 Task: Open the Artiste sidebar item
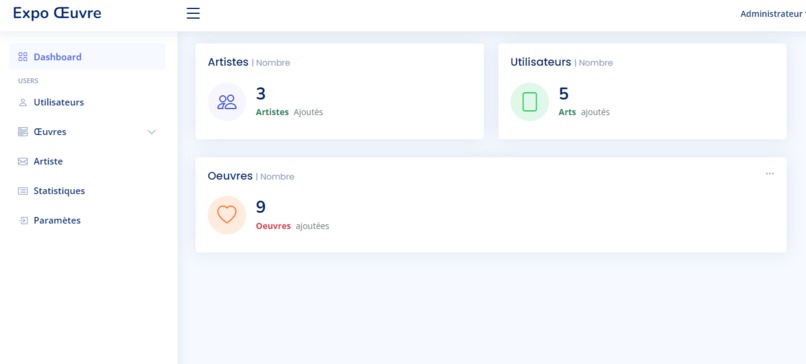[x=87, y=161]
